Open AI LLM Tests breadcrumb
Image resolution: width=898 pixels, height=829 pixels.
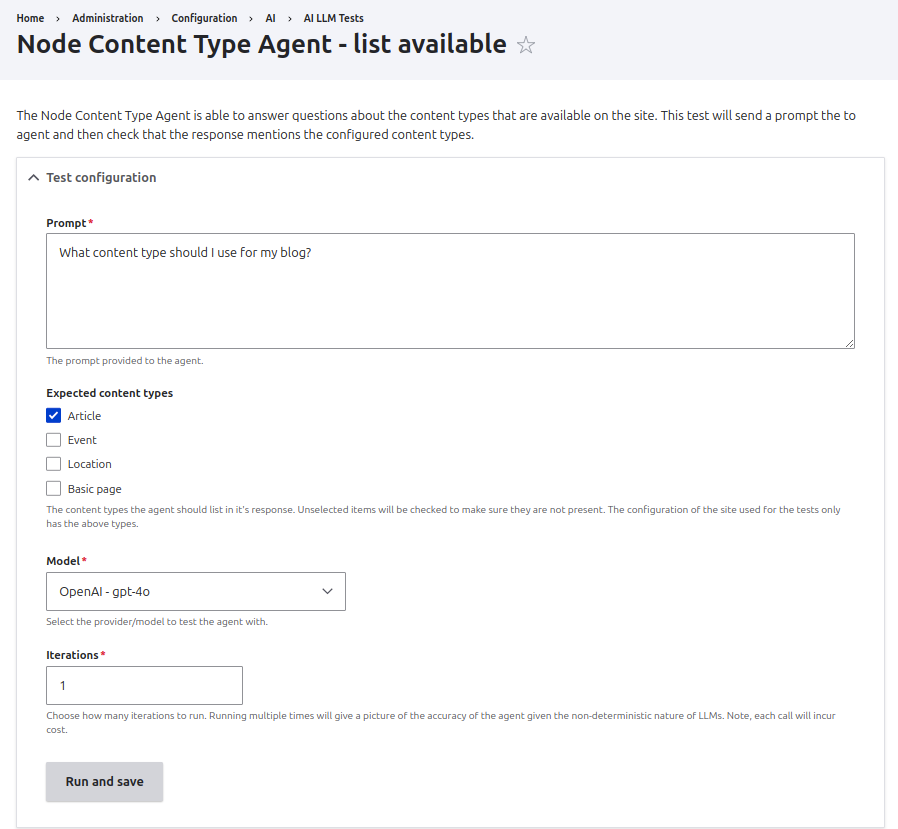pos(333,18)
